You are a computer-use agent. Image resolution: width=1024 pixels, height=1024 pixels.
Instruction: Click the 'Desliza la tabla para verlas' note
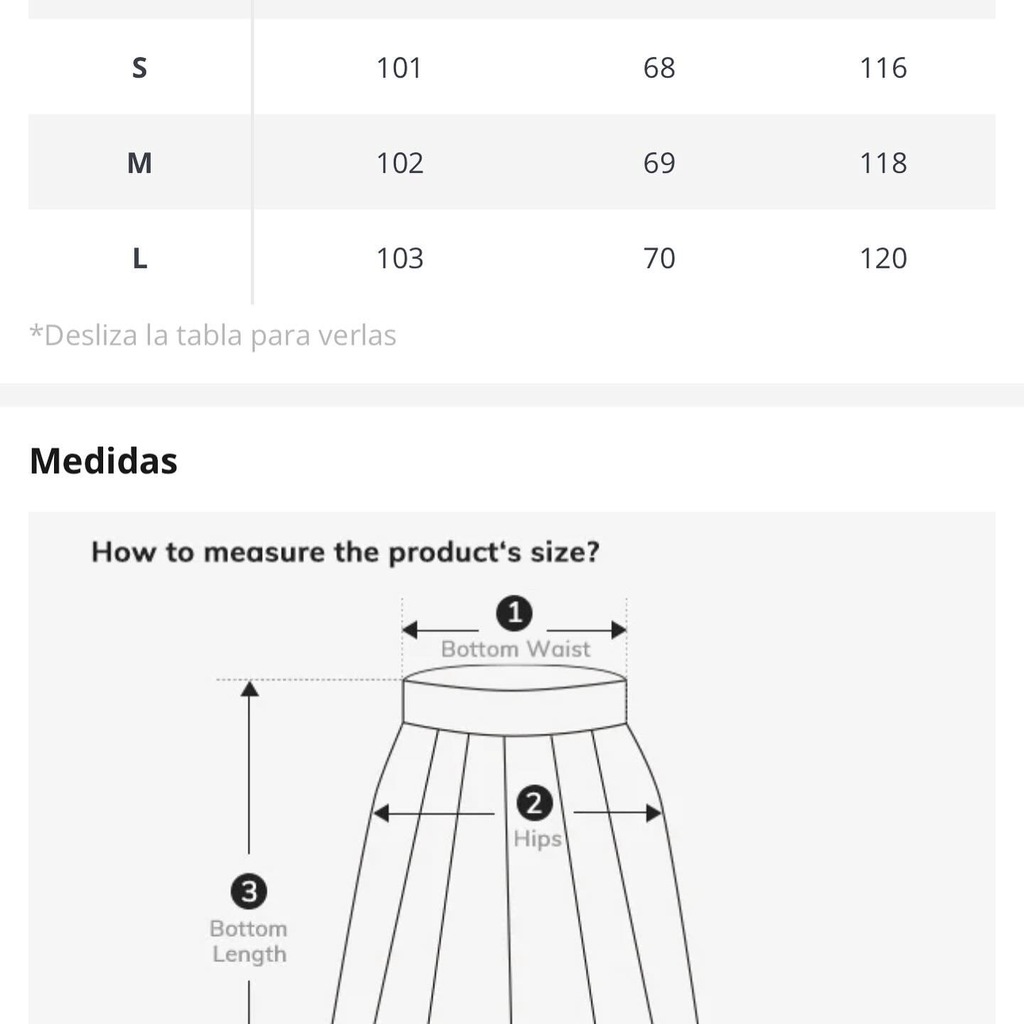pos(213,336)
